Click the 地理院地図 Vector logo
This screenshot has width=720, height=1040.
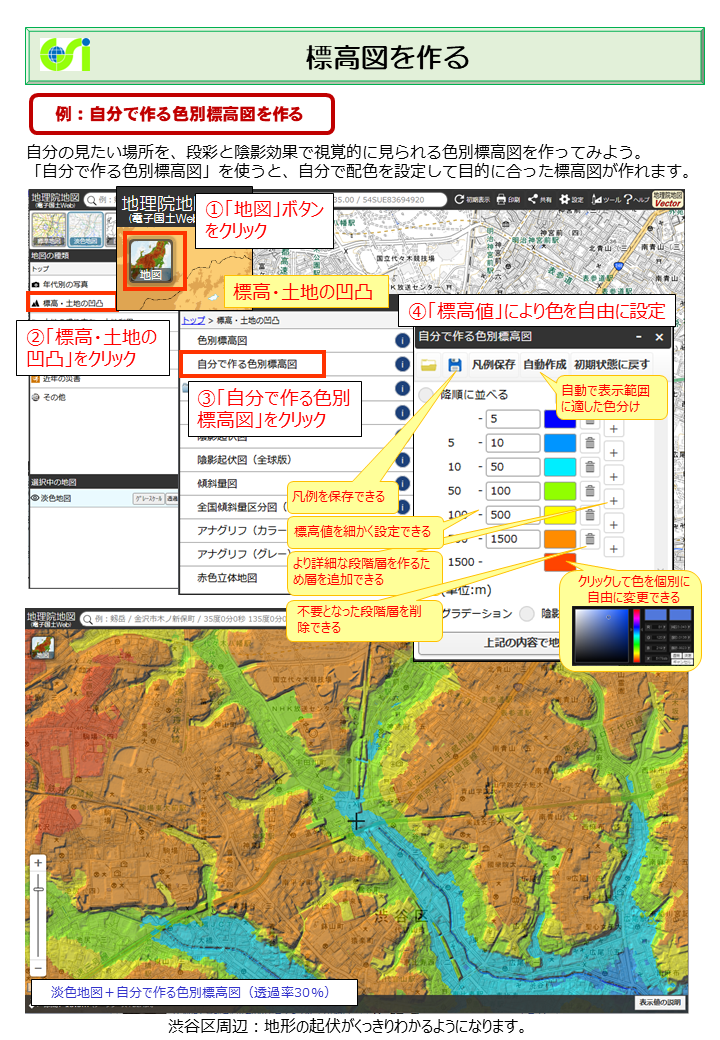[667, 200]
